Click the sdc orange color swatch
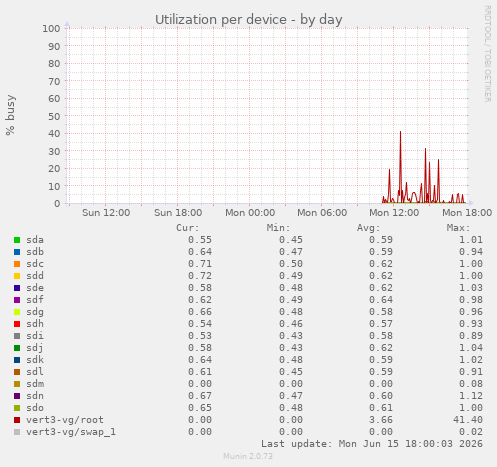The height and width of the screenshot is (467, 497). tap(17, 264)
